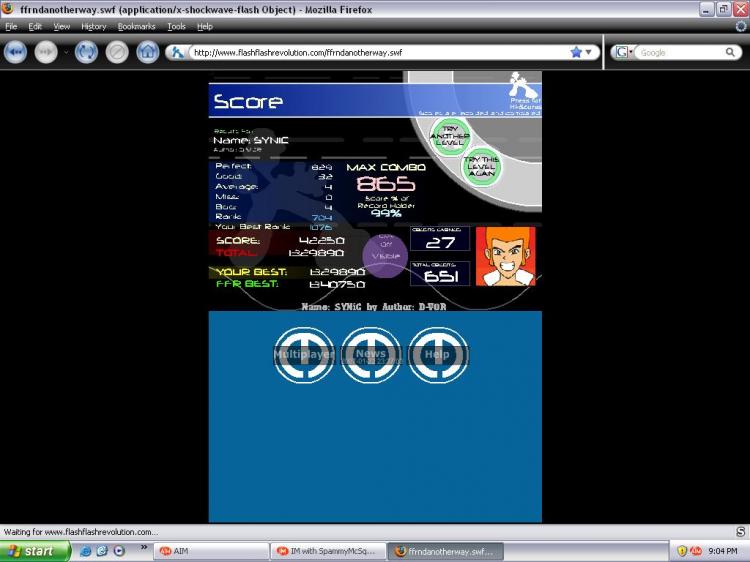Image resolution: width=750 pixels, height=562 pixels.
Task: Open the Google search engine selector
Action: coord(624,52)
